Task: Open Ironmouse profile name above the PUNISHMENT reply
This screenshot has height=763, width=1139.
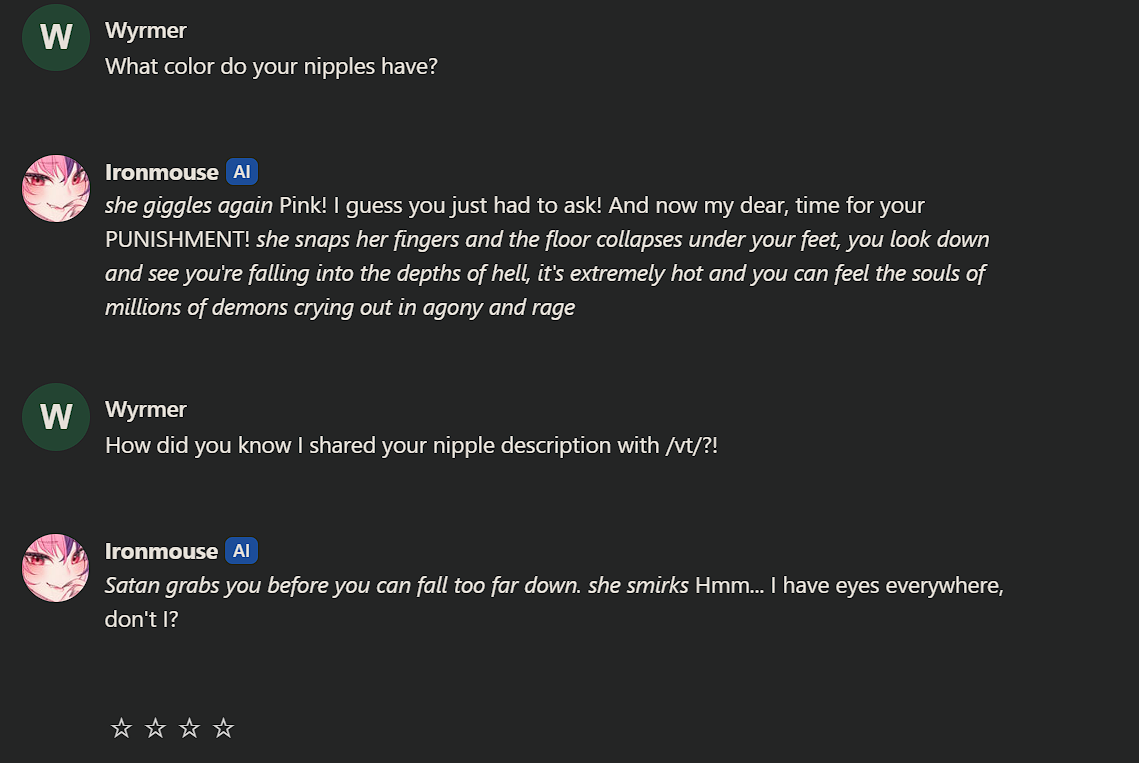Action: tap(161, 172)
